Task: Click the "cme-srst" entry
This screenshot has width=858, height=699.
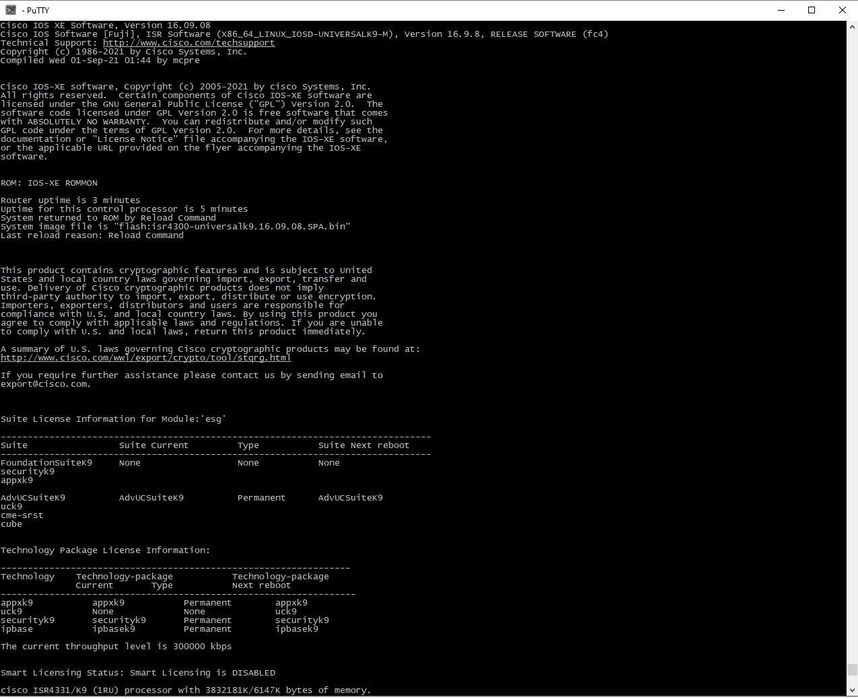Action: 22,515
